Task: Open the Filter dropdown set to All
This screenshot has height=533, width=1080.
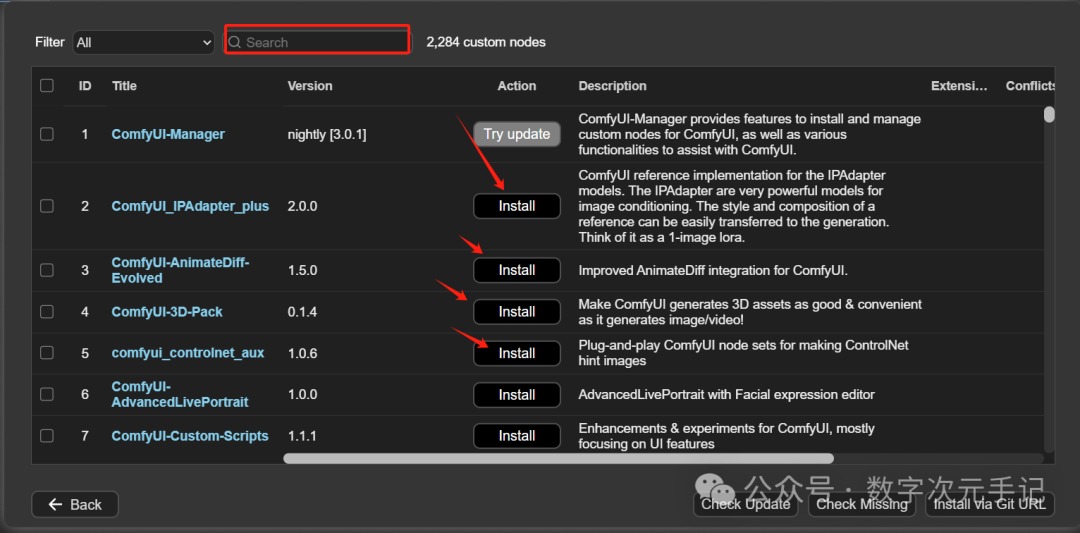Action: point(144,42)
